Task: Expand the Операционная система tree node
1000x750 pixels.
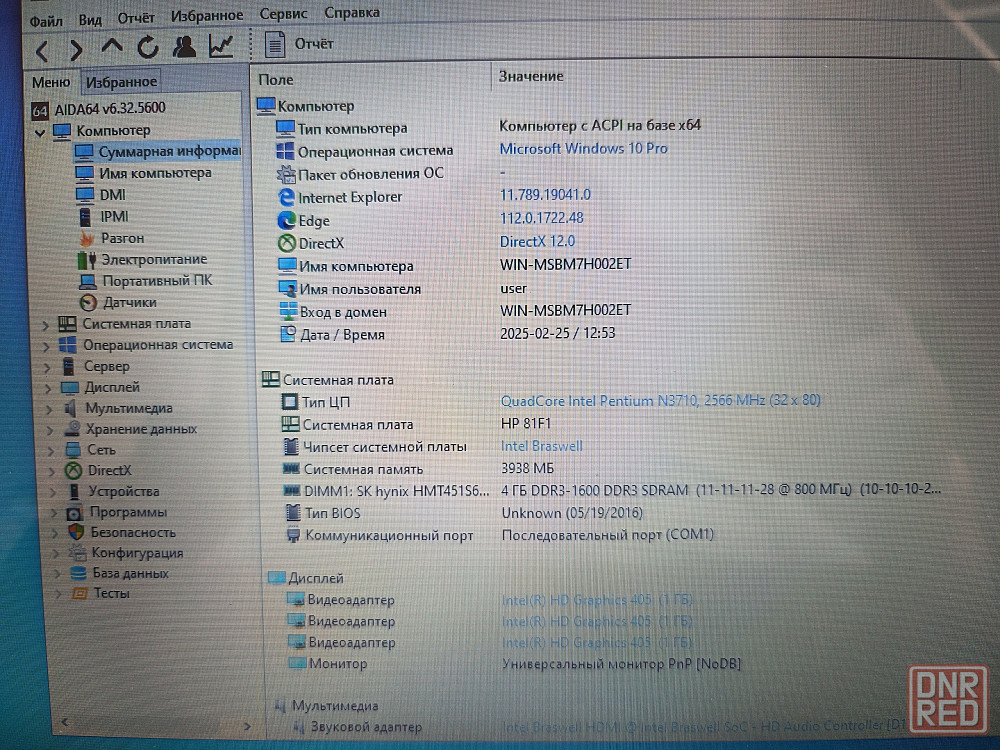Action: click(47, 346)
